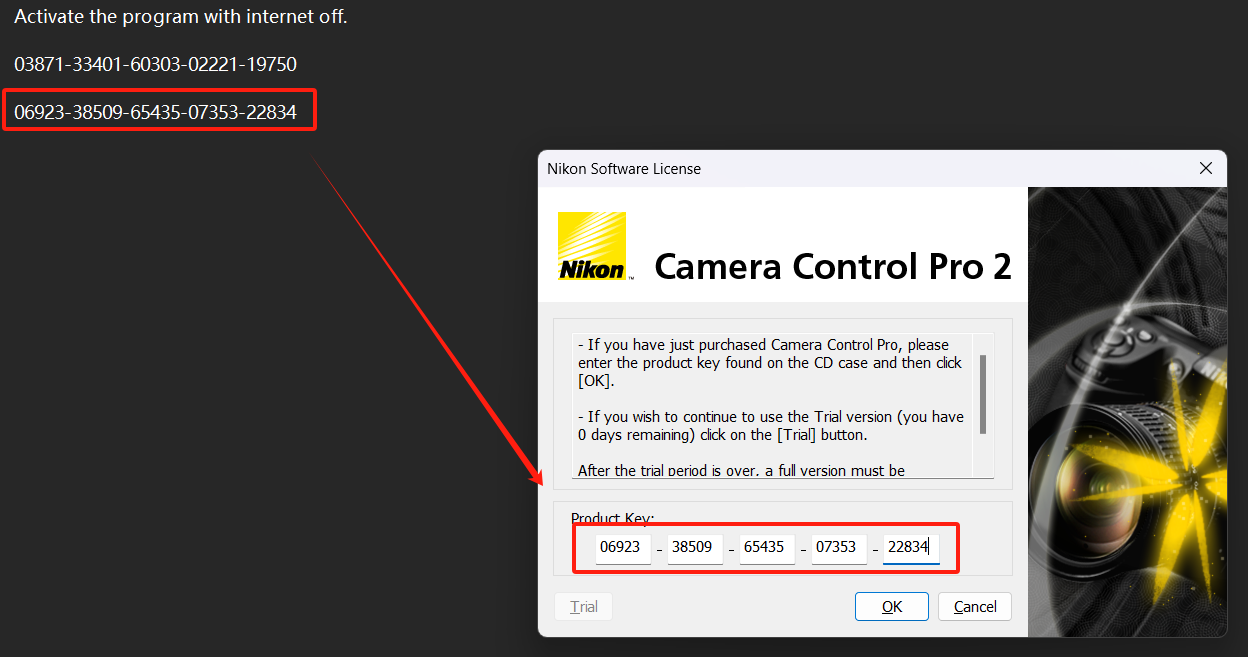
Task: Click the Nikon logo in dialog
Action: pyautogui.click(x=592, y=246)
